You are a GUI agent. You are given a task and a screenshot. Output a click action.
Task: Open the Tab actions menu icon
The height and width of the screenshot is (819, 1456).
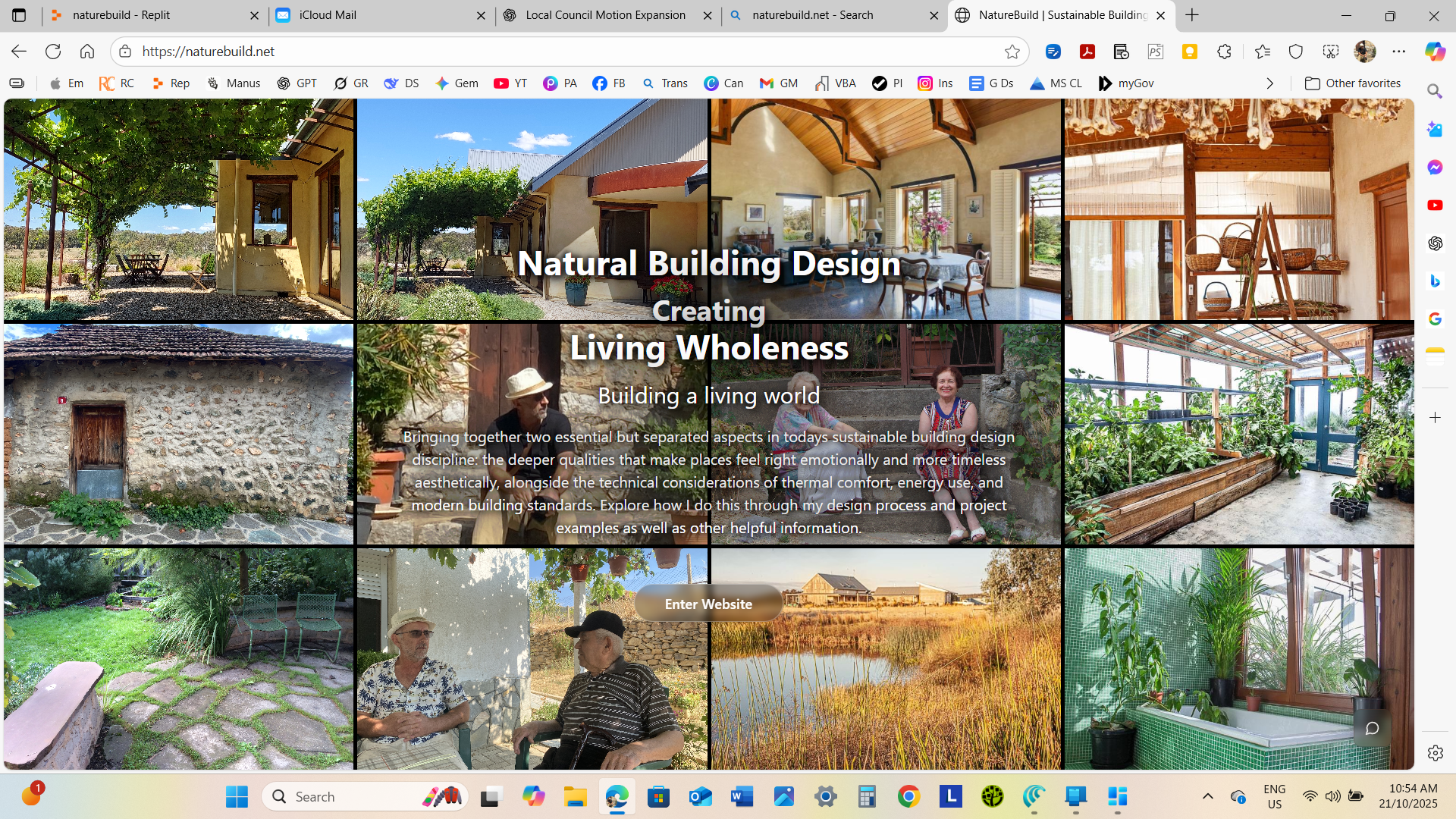(x=19, y=15)
